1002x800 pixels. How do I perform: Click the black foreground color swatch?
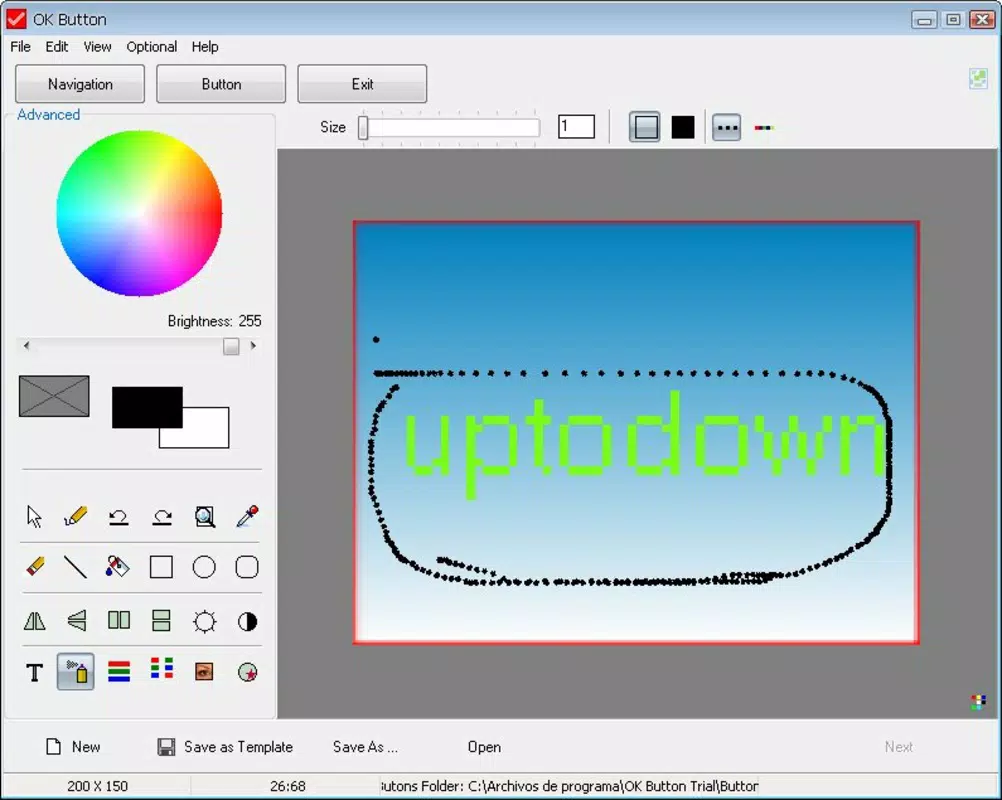(147, 407)
